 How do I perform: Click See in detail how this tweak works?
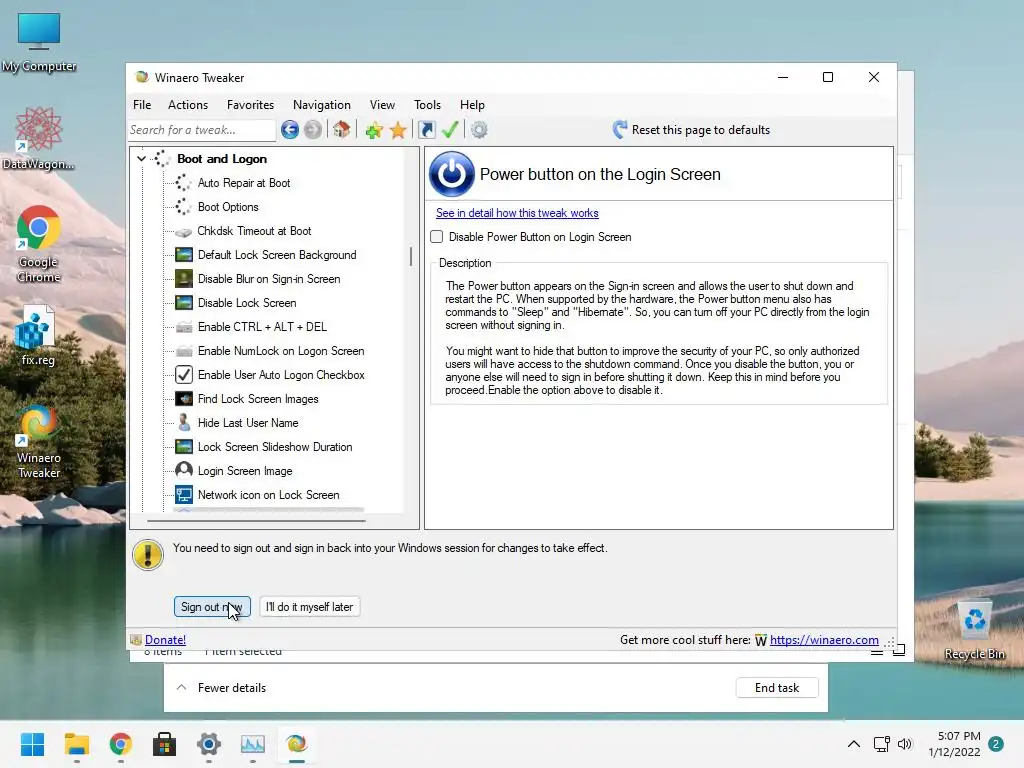(x=517, y=213)
